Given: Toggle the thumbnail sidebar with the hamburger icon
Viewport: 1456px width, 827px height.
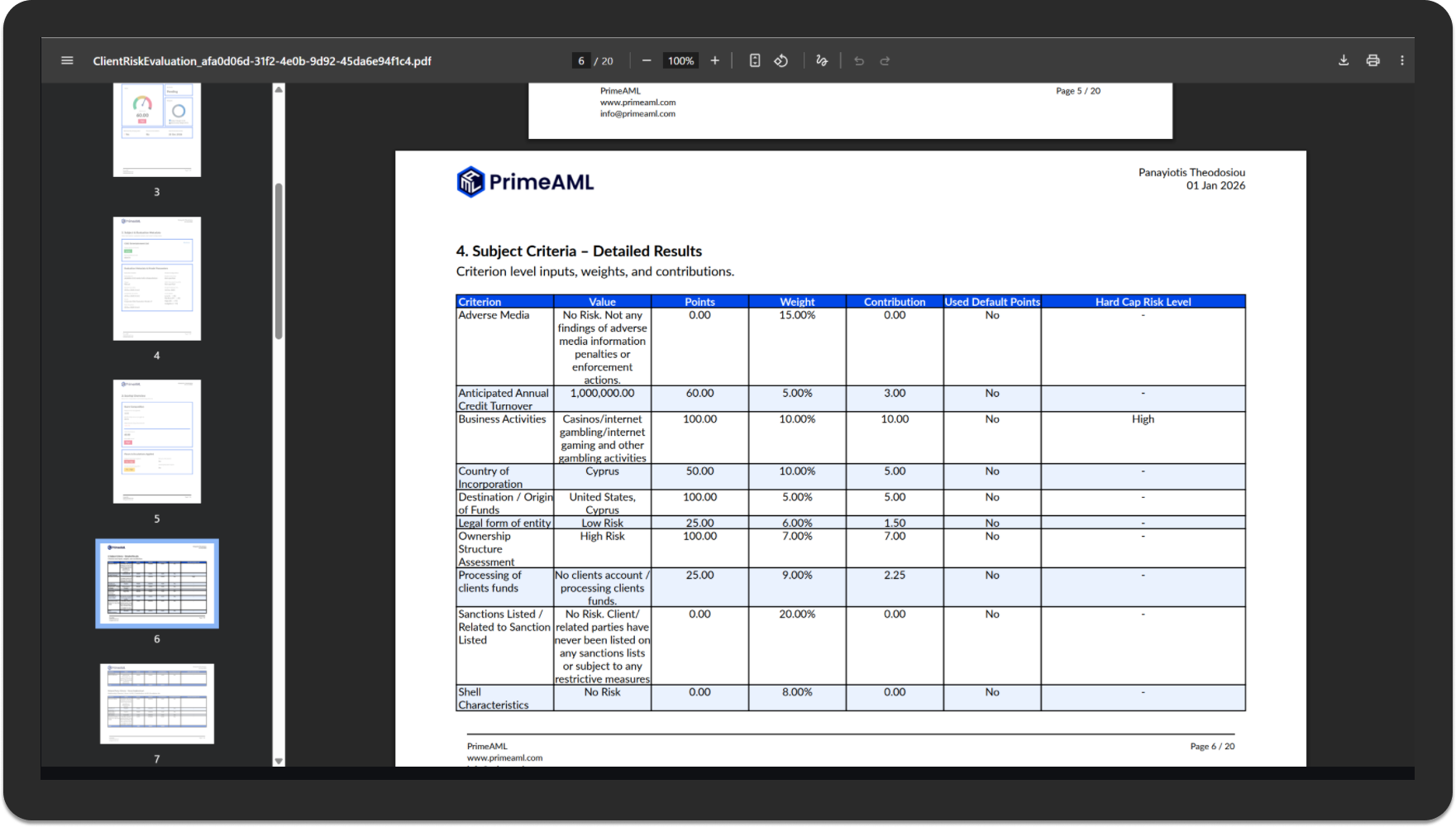Looking at the screenshot, I should [x=66, y=60].
